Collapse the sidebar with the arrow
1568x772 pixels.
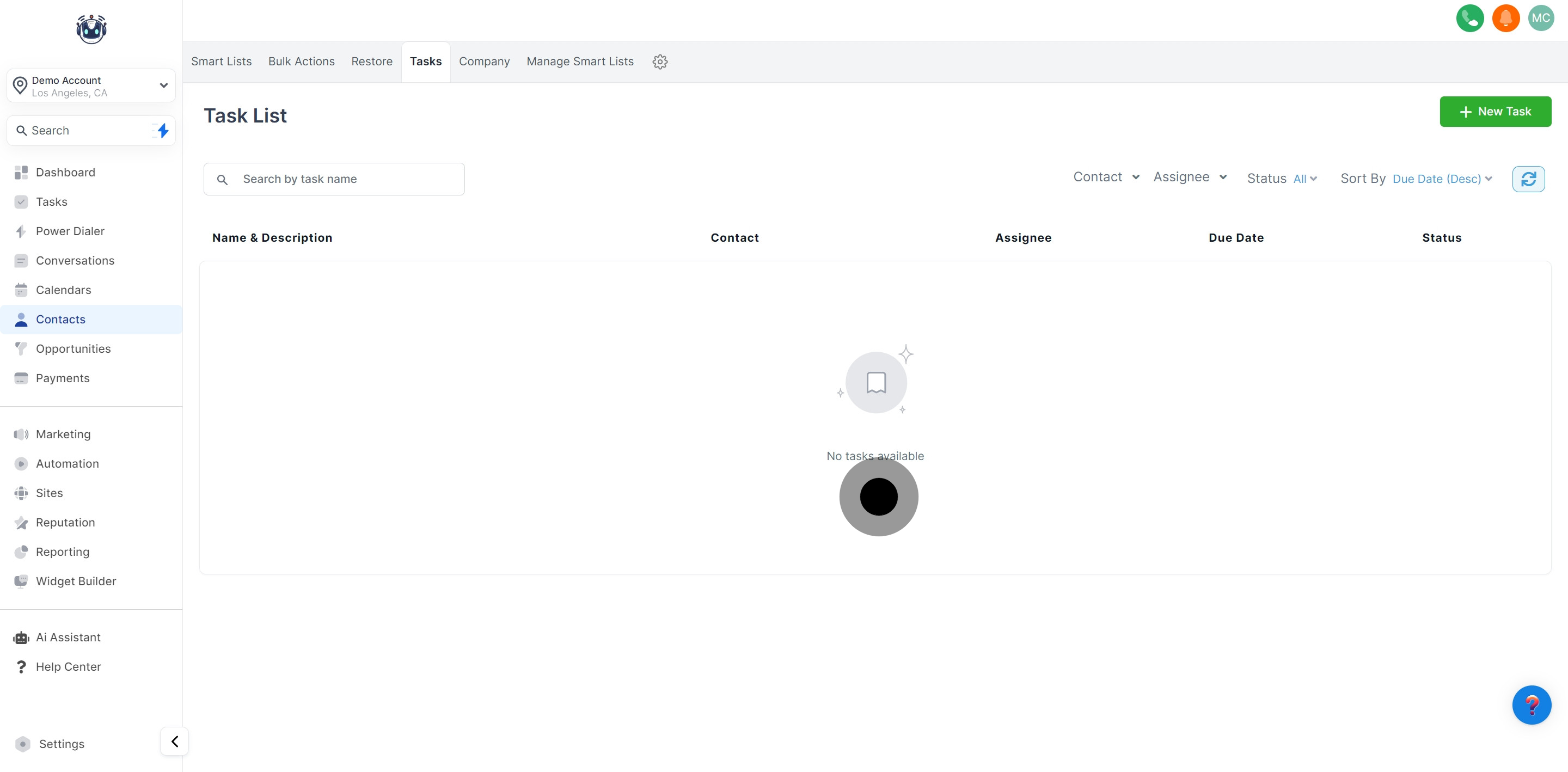click(x=175, y=741)
